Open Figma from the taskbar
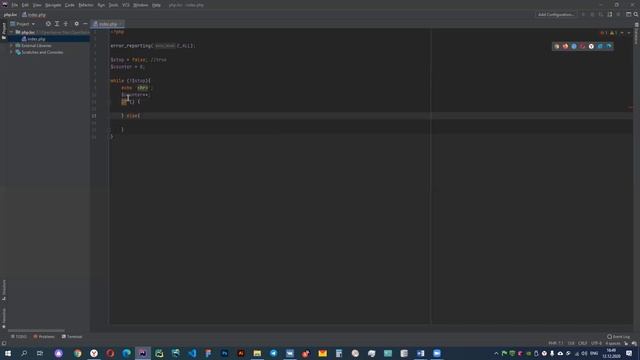 [208, 353]
